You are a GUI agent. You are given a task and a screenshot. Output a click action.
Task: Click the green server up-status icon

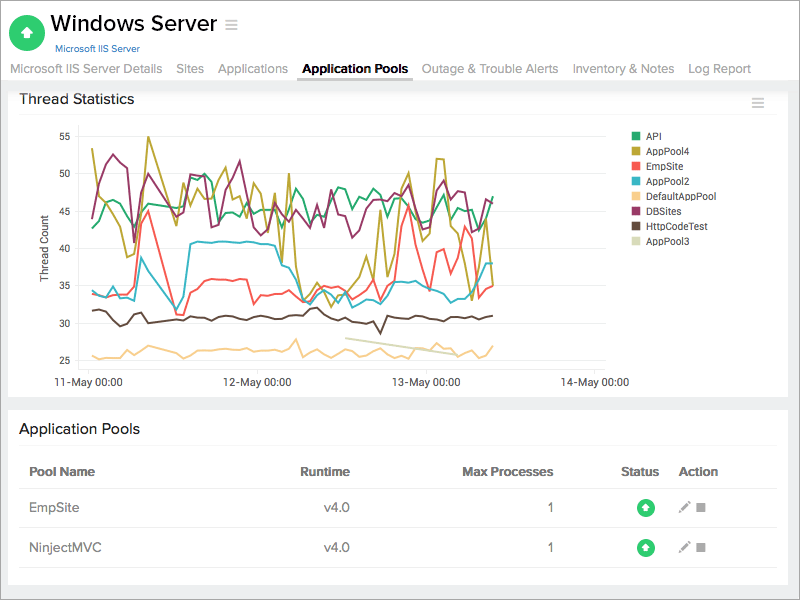pos(27,32)
